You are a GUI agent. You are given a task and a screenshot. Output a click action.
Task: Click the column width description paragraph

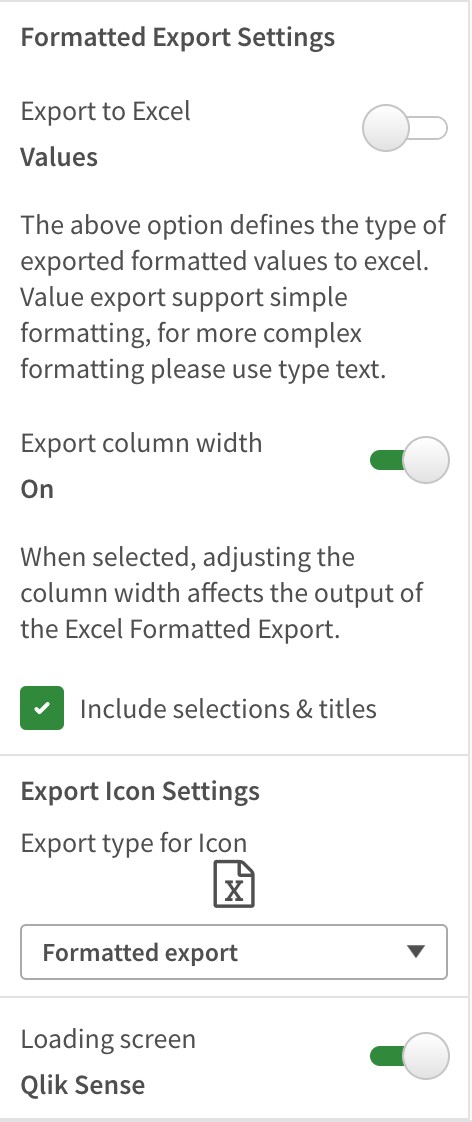pyautogui.click(x=222, y=593)
